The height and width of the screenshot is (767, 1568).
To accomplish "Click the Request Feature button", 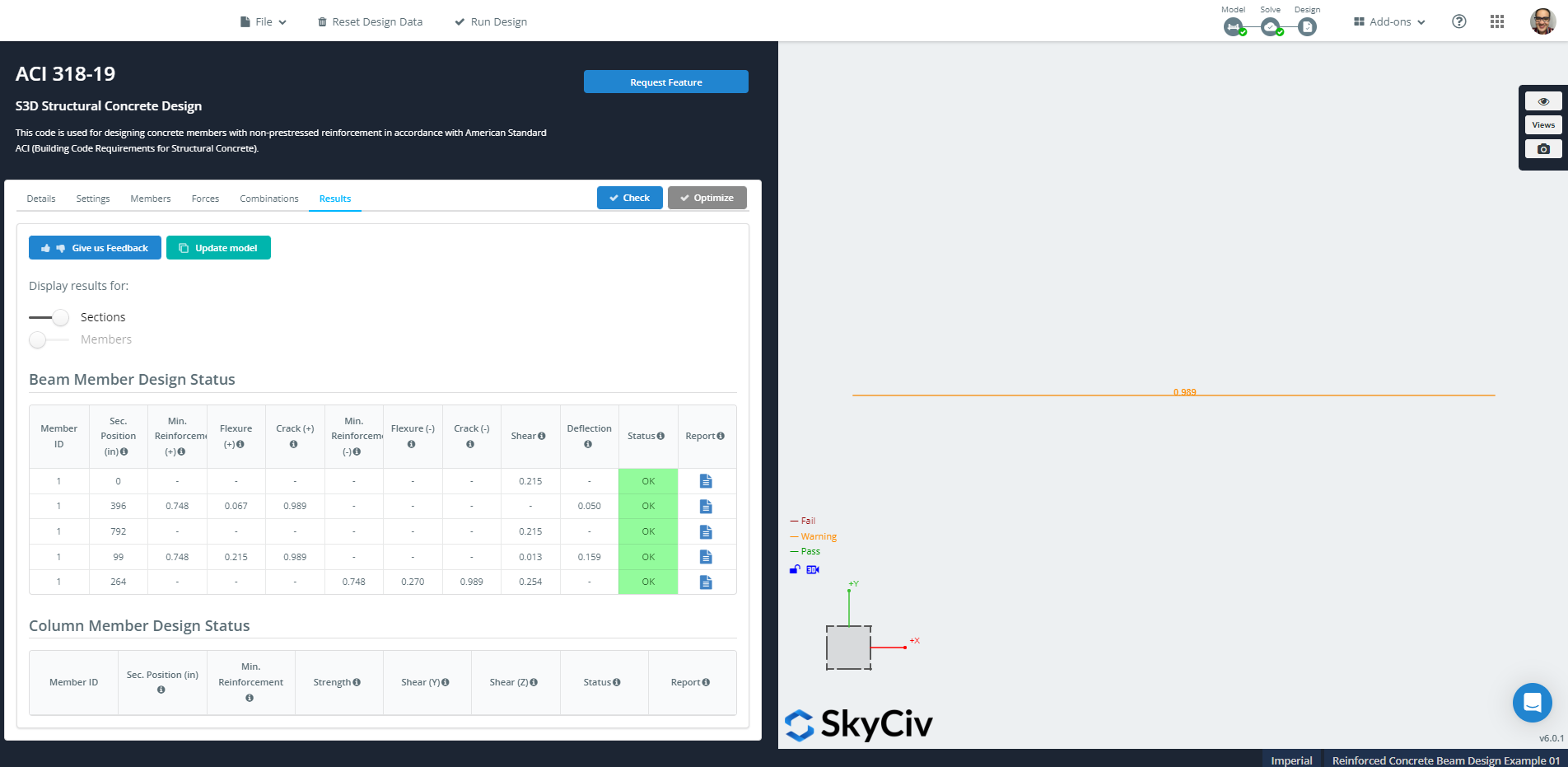I will [665, 82].
